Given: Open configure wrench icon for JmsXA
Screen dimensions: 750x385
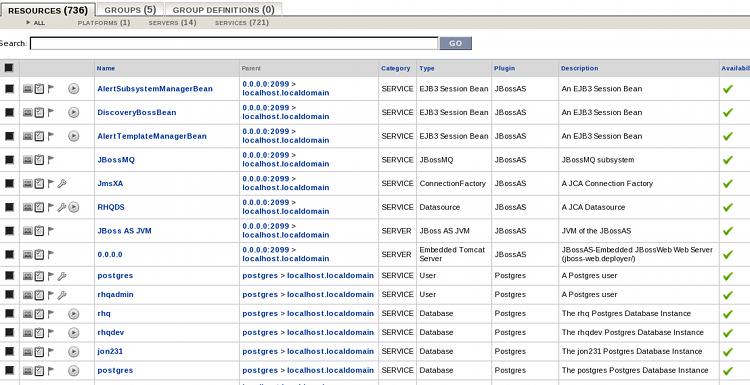Looking at the screenshot, I should click(62, 183).
